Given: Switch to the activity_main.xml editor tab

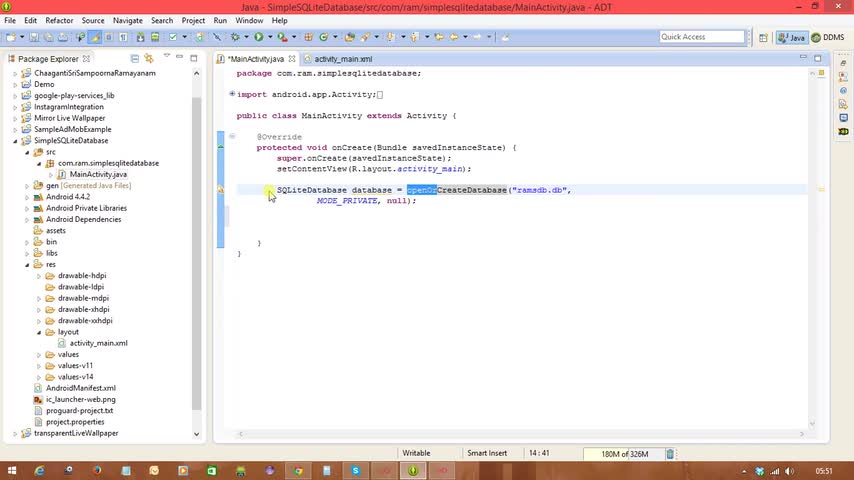Looking at the screenshot, I should point(342,59).
